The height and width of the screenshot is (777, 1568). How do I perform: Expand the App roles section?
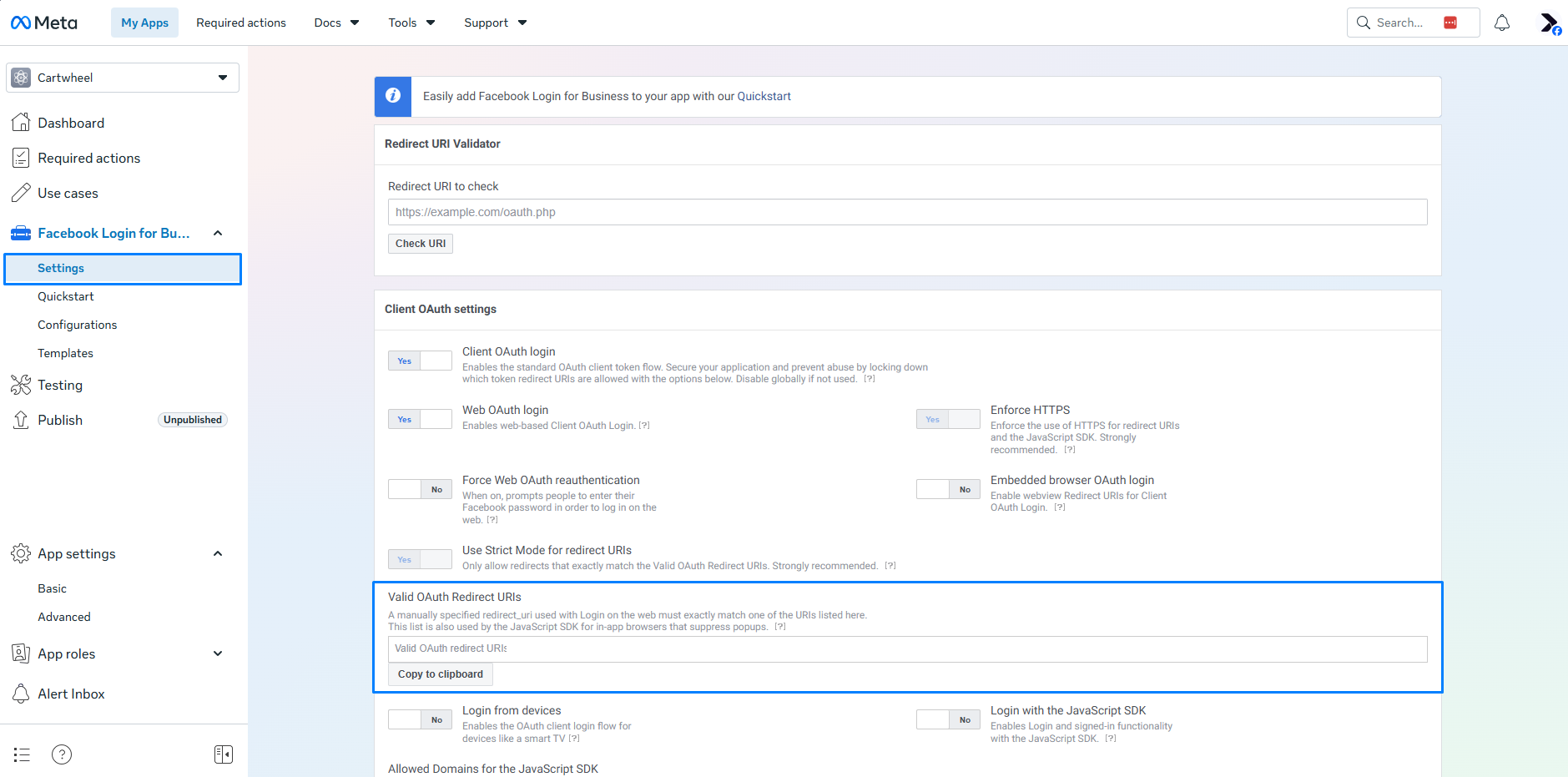tap(218, 653)
